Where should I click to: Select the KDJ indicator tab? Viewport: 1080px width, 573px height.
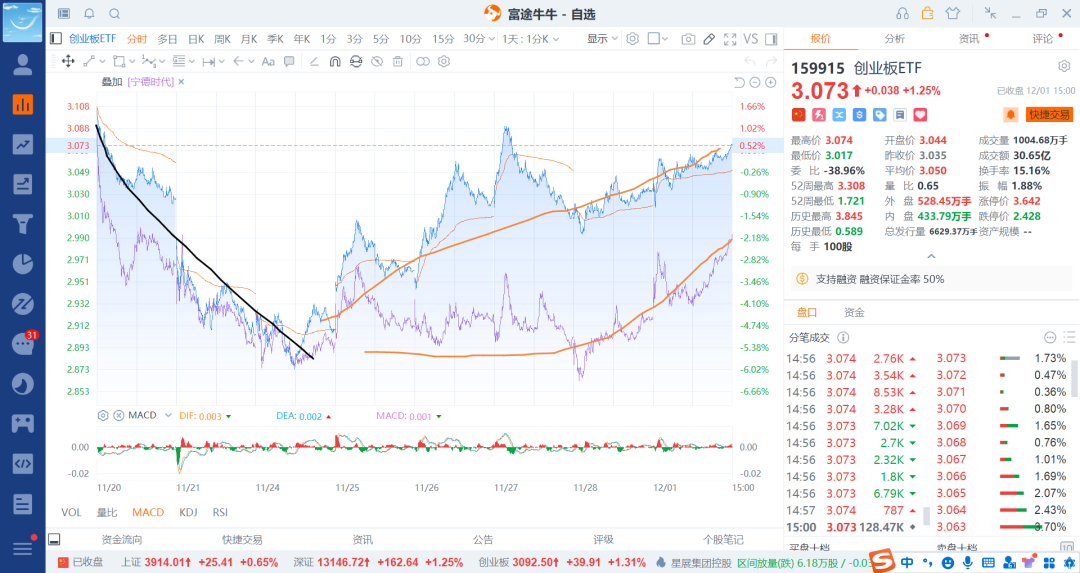tap(188, 512)
